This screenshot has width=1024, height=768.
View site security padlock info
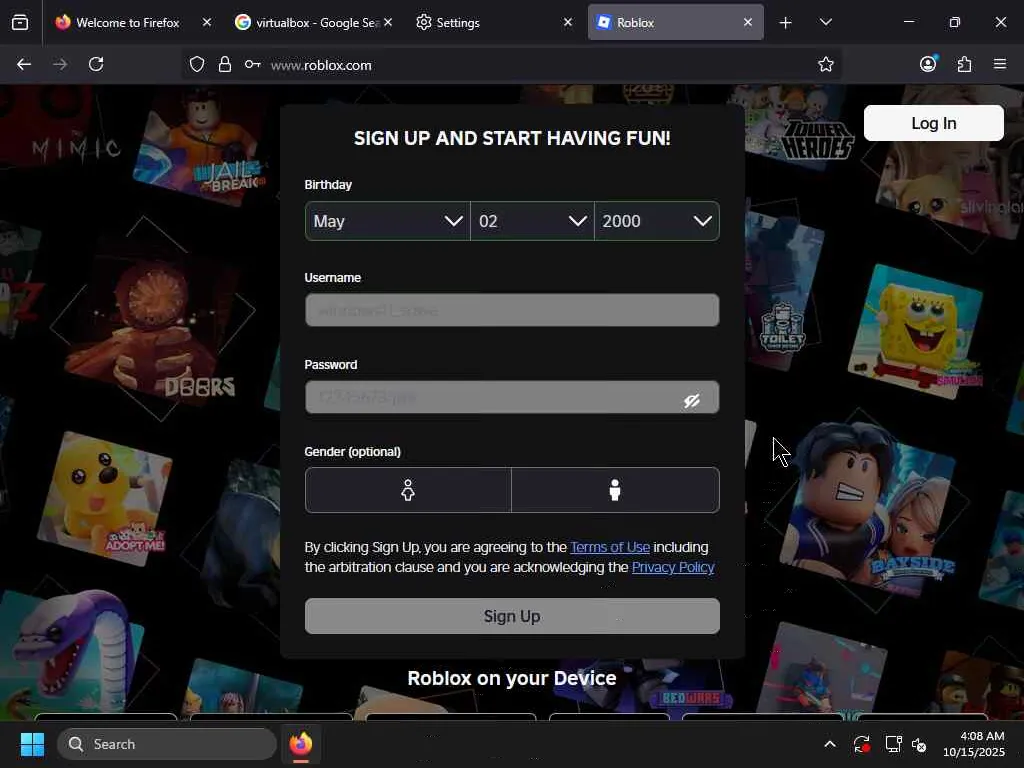coord(225,64)
